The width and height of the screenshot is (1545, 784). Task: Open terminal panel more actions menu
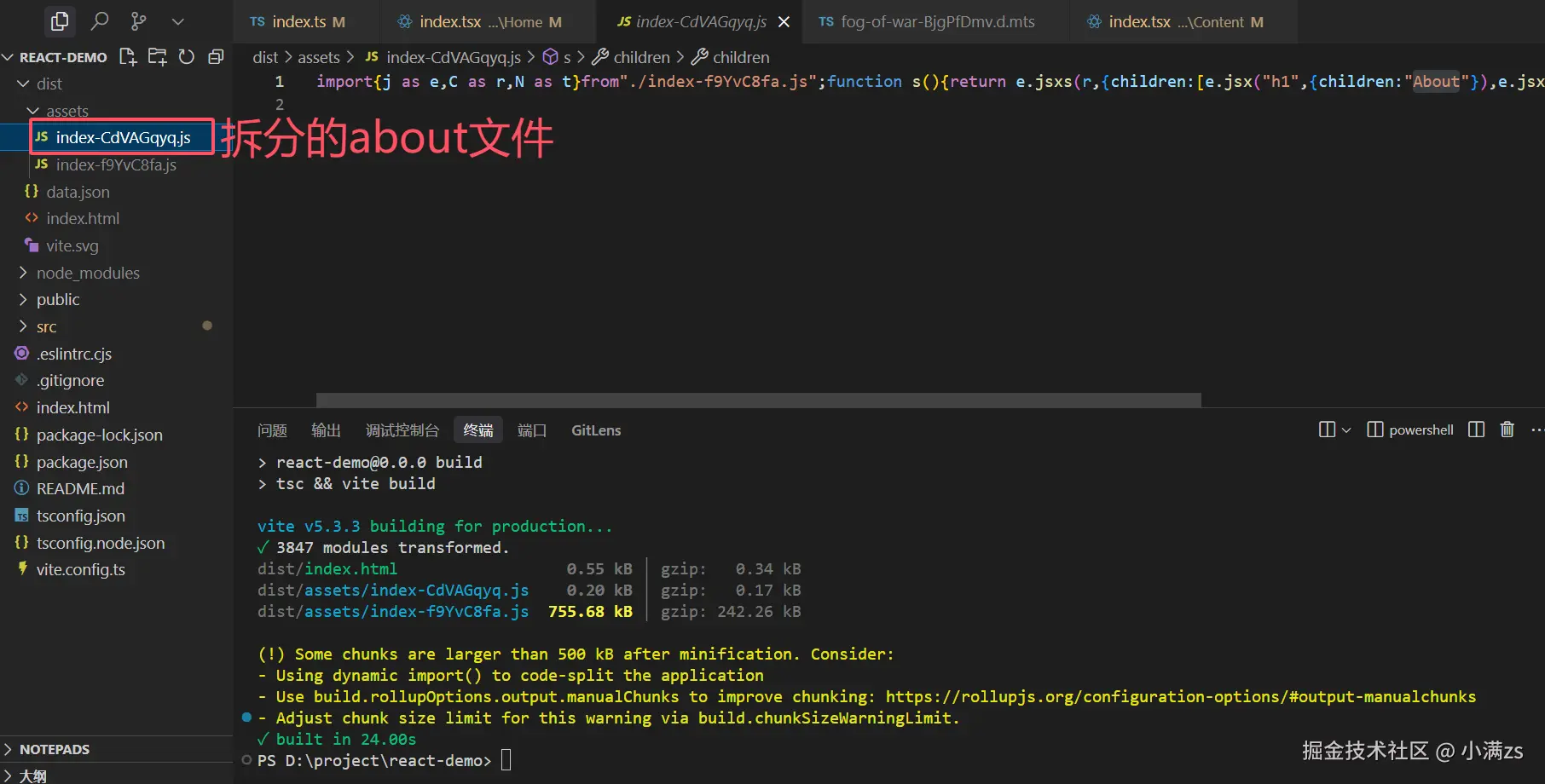coord(1536,429)
